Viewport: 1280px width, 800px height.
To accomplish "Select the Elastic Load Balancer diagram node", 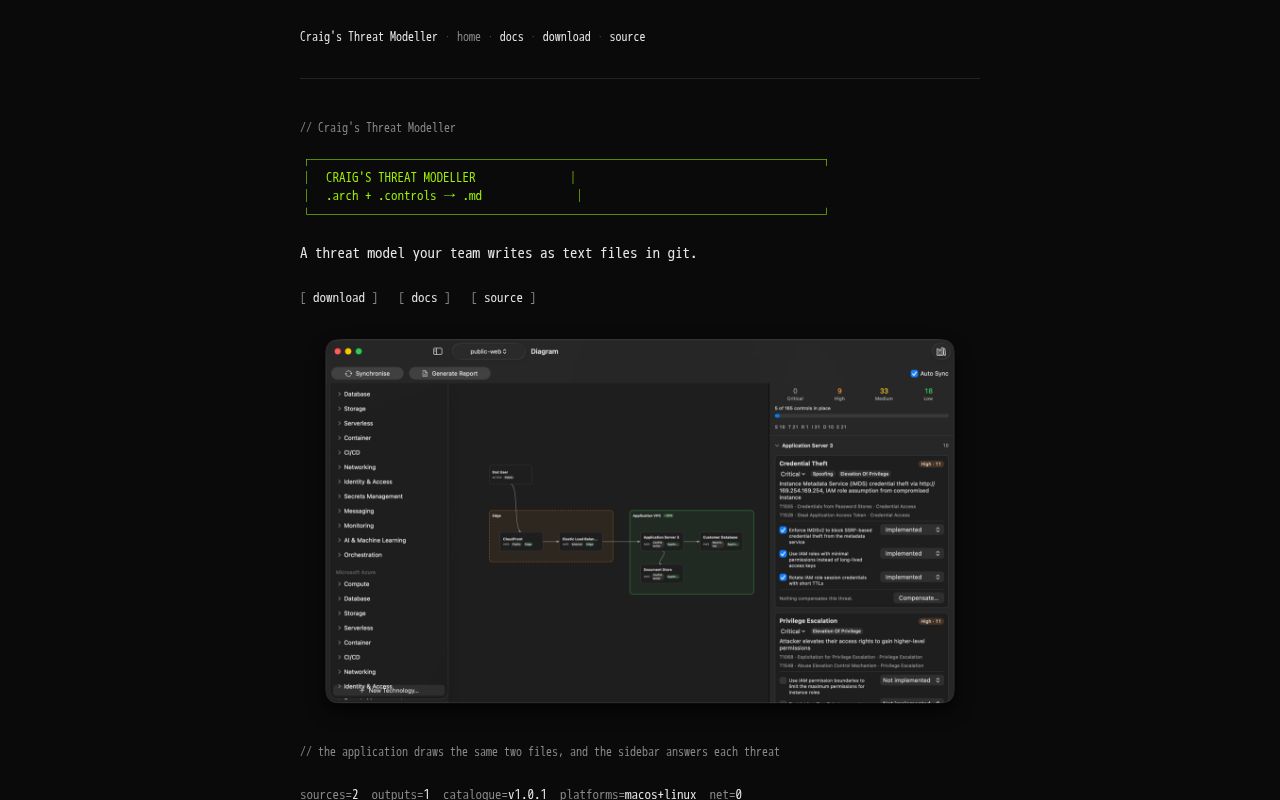I will (580, 541).
